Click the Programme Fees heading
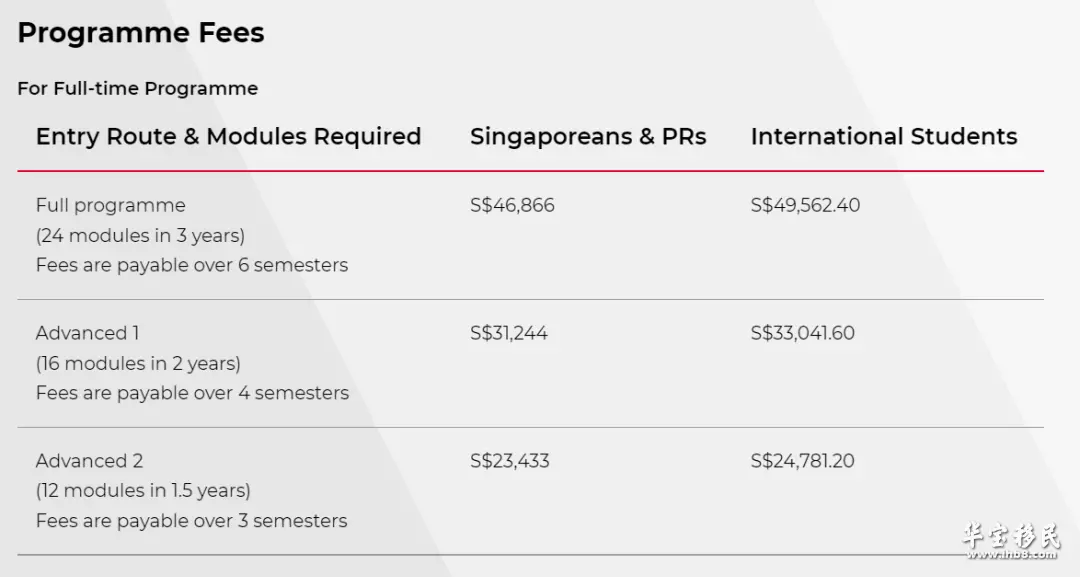This screenshot has width=1080, height=577. click(141, 33)
